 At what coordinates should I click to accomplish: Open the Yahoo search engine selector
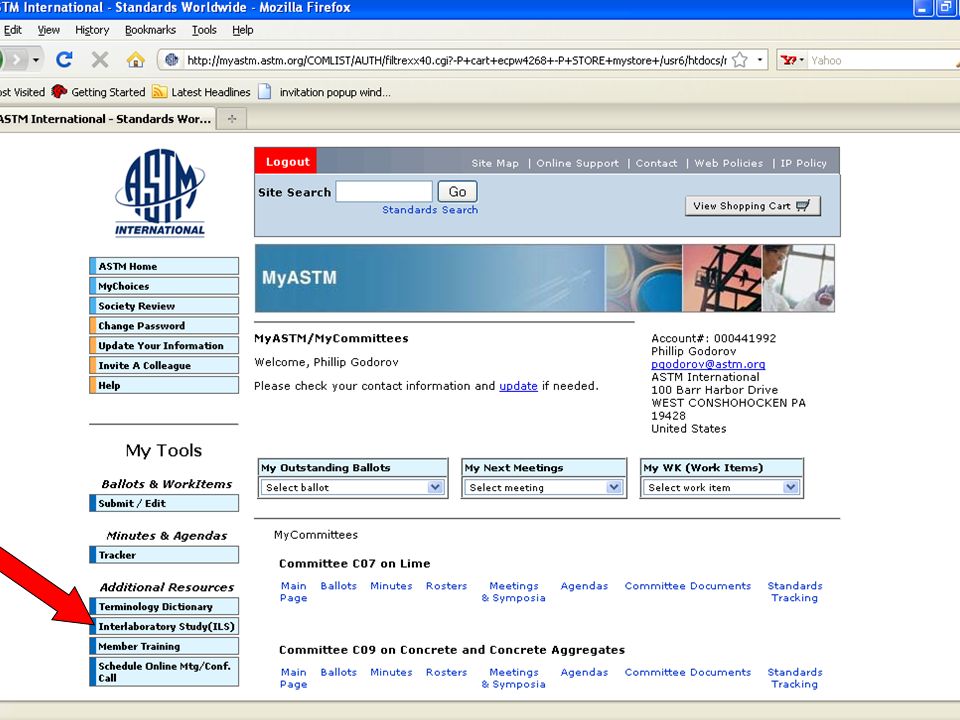(x=792, y=60)
